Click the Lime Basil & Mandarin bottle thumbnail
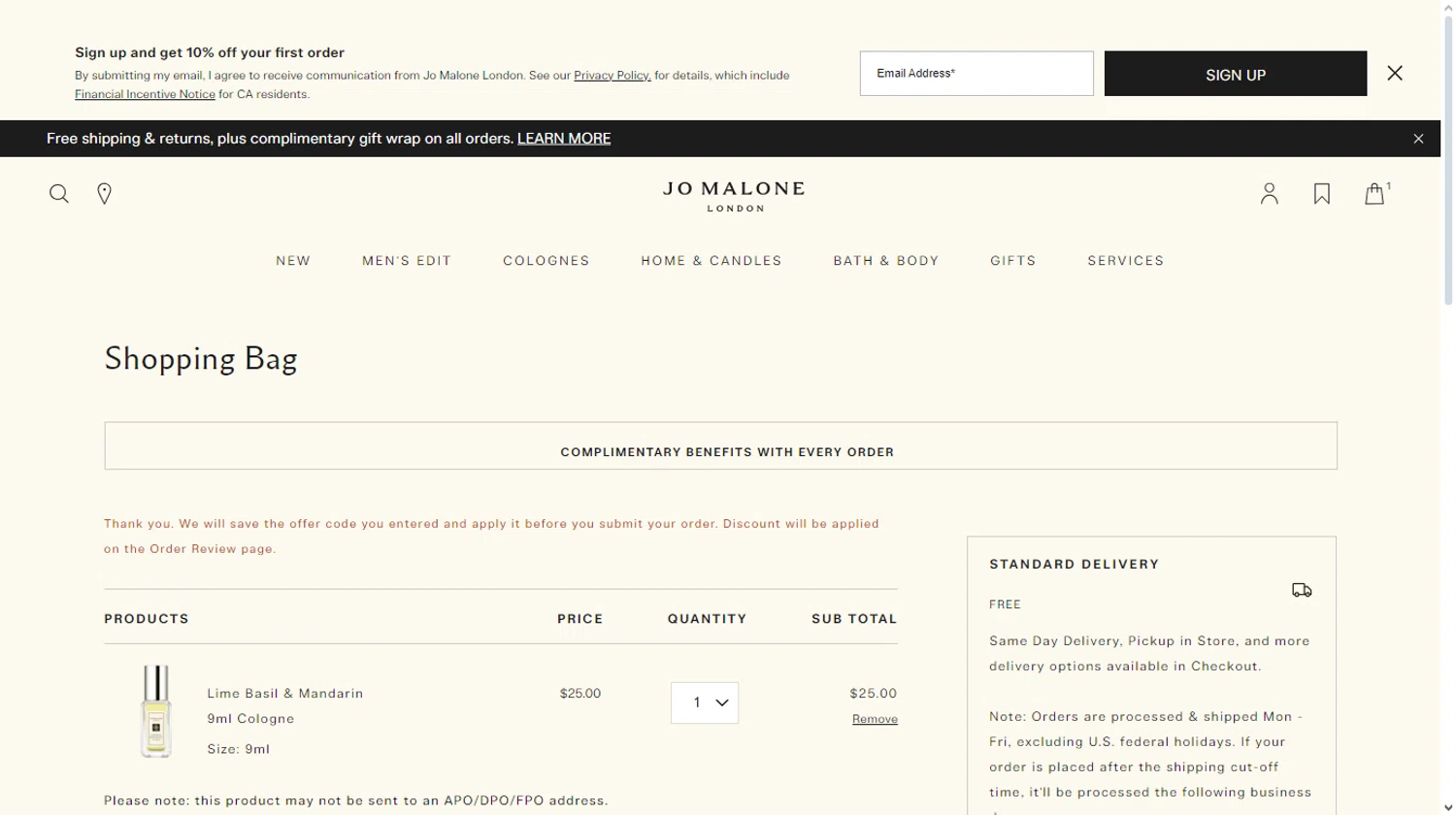The image size is (1456, 815). tap(156, 711)
